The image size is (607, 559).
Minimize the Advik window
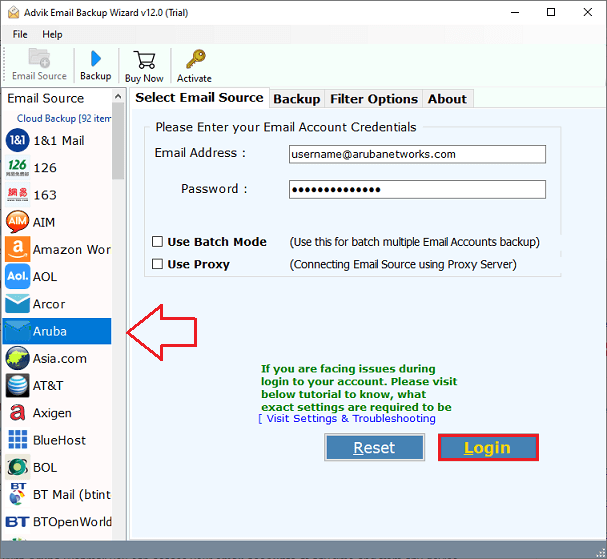515,12
